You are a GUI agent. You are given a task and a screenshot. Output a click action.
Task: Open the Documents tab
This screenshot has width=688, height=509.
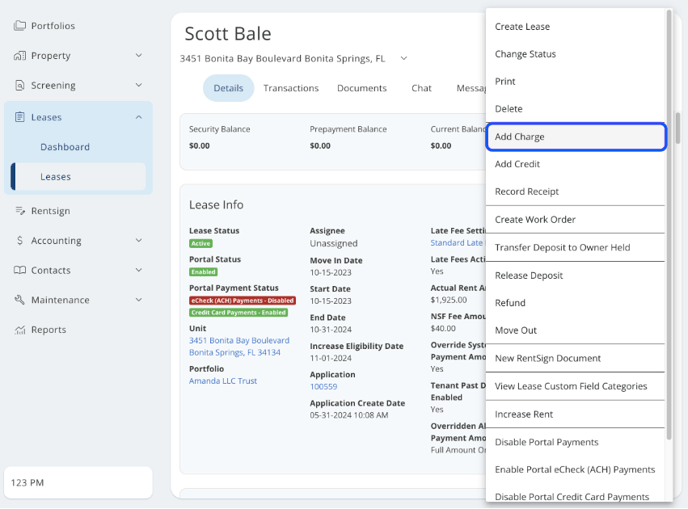coord(362,88)
